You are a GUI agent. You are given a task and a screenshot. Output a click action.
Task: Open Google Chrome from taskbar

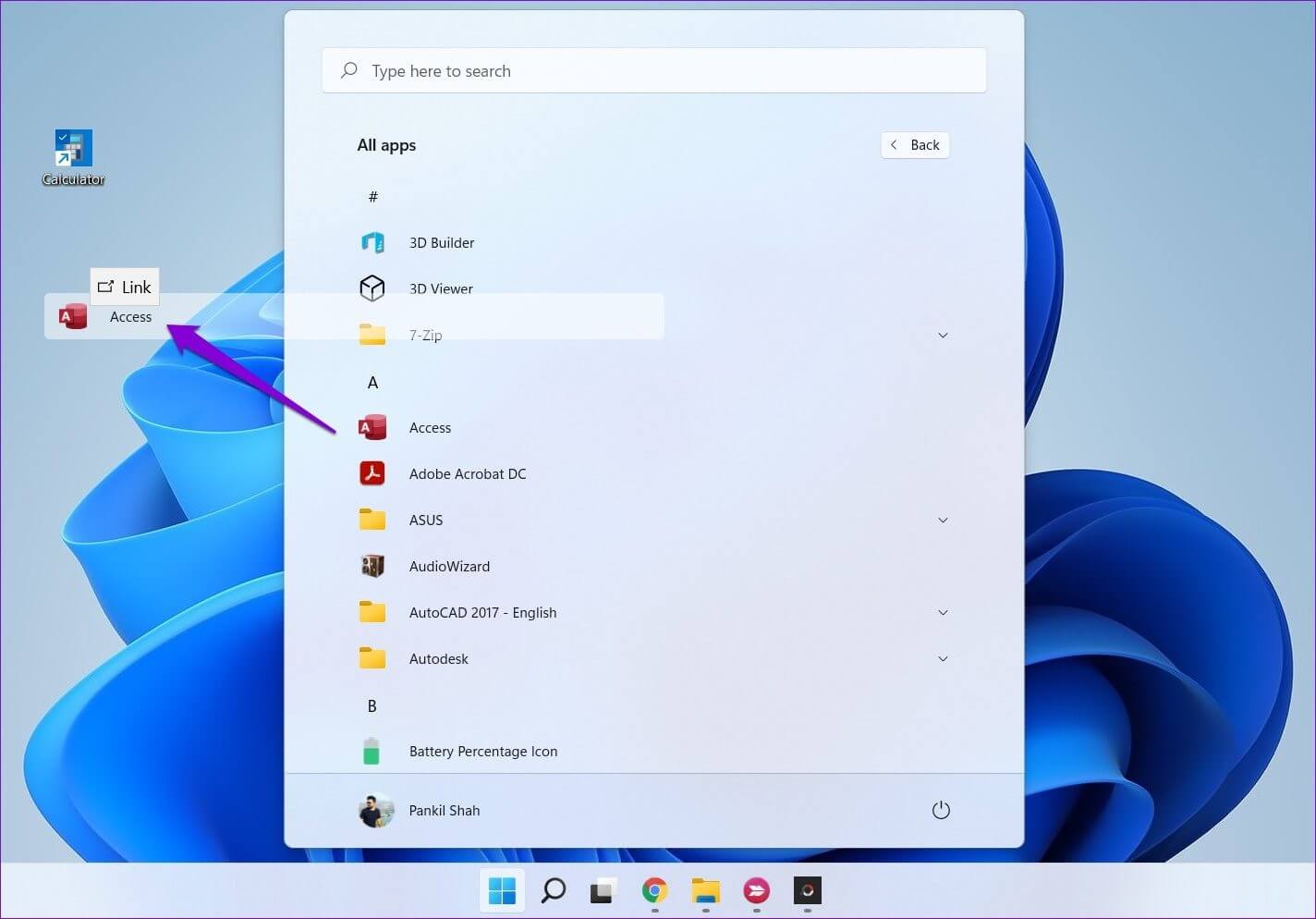654,891
